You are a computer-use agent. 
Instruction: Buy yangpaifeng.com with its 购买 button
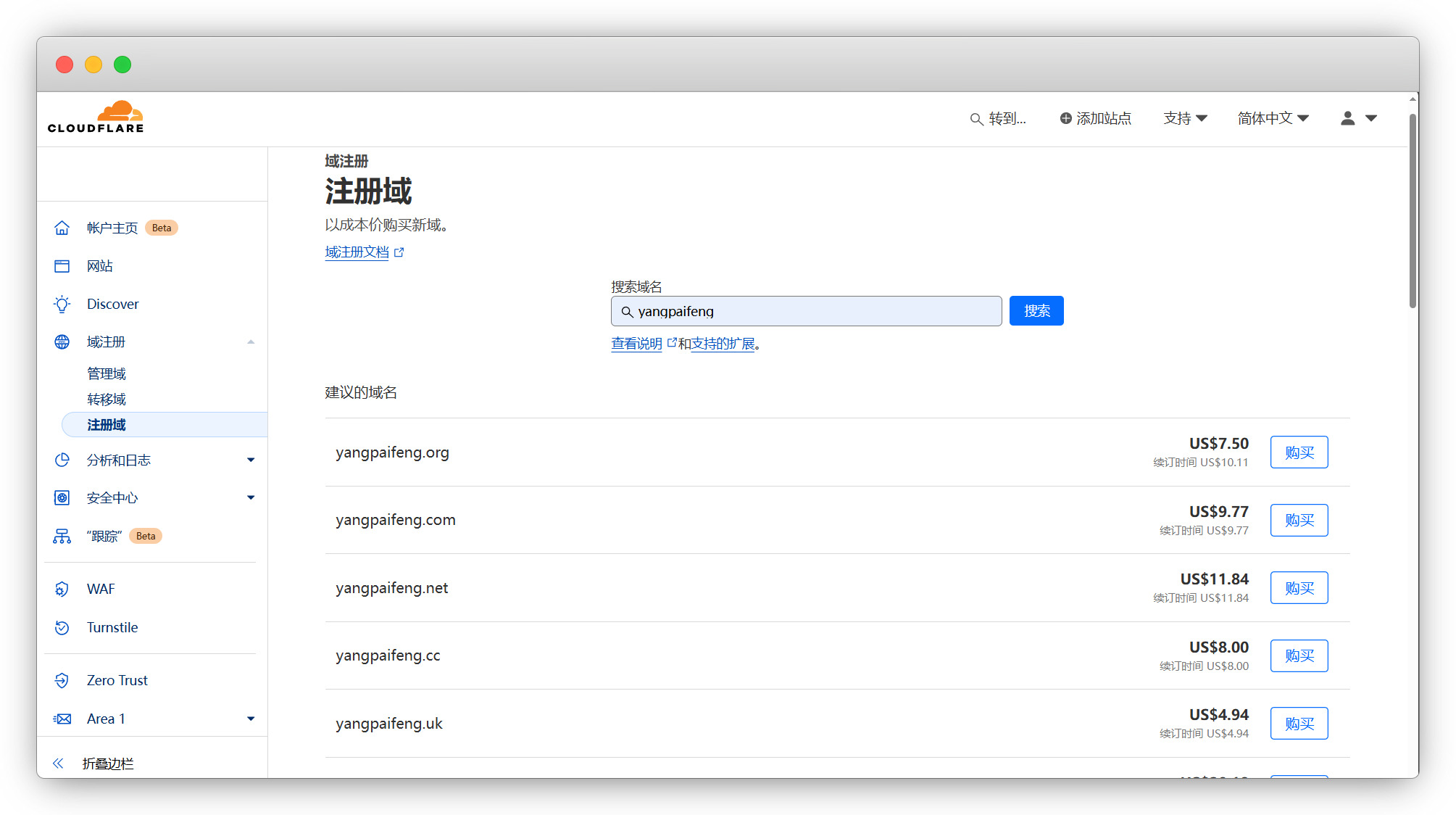[1299, 521]
